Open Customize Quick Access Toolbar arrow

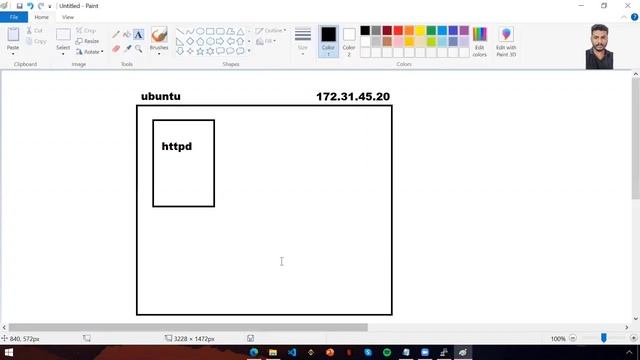click(x=50, y=7)
